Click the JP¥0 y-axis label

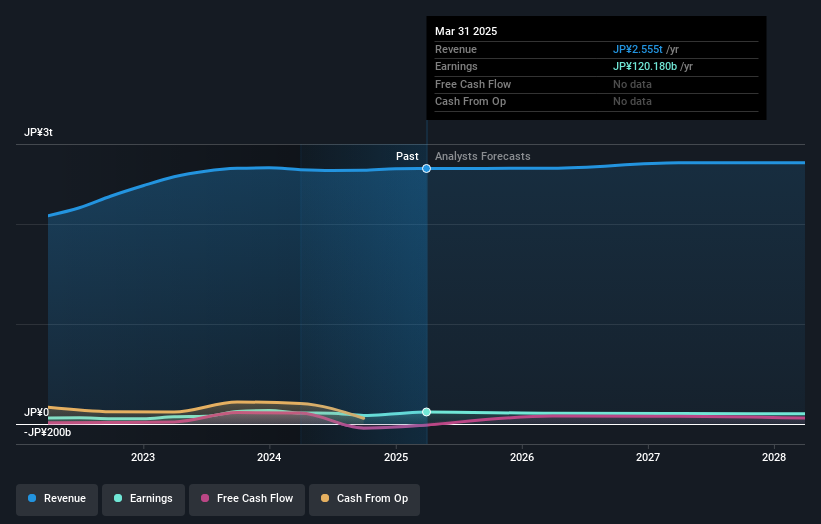click(x=36, y=412)
